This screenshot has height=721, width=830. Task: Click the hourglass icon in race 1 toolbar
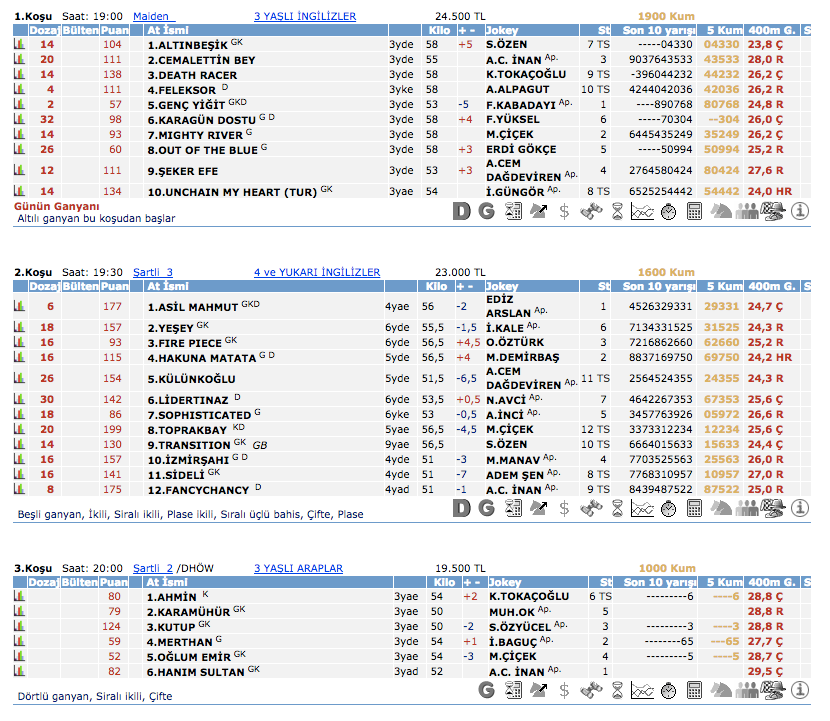pos(617,211)
